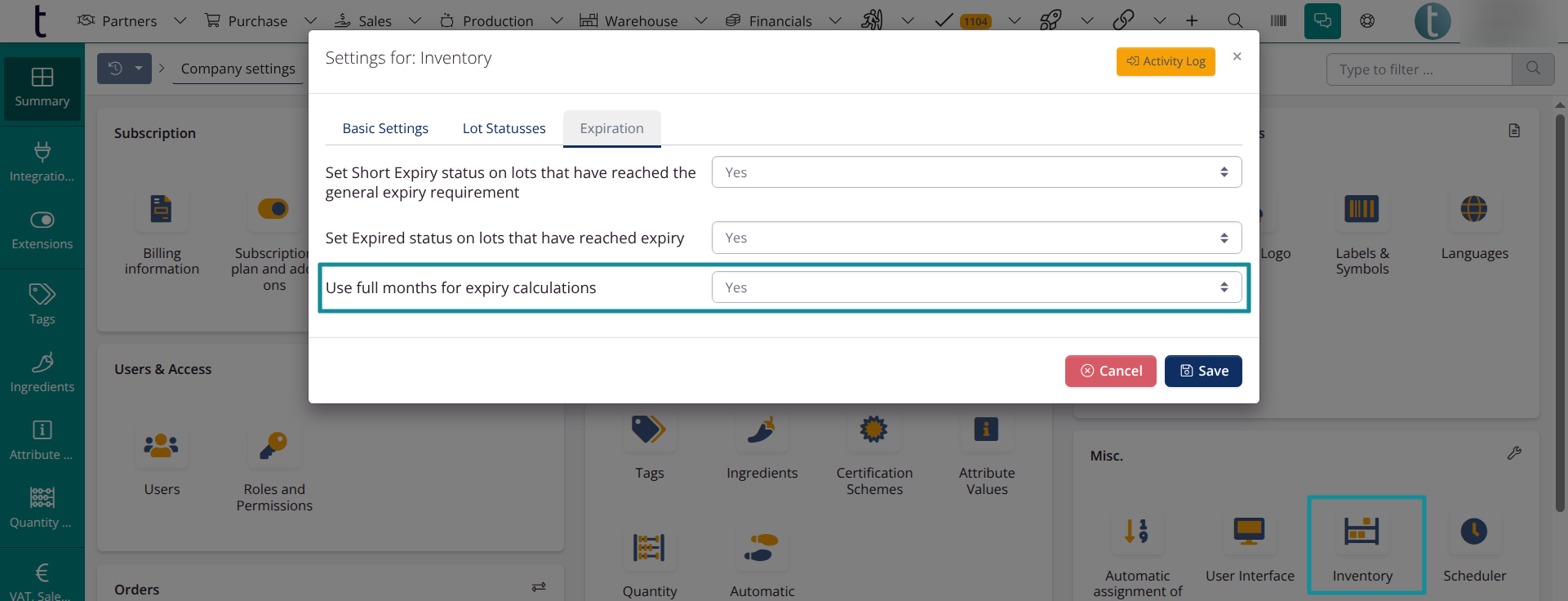
Task: Open Certification Schemes tile
Action: click(x=874, y=453)
